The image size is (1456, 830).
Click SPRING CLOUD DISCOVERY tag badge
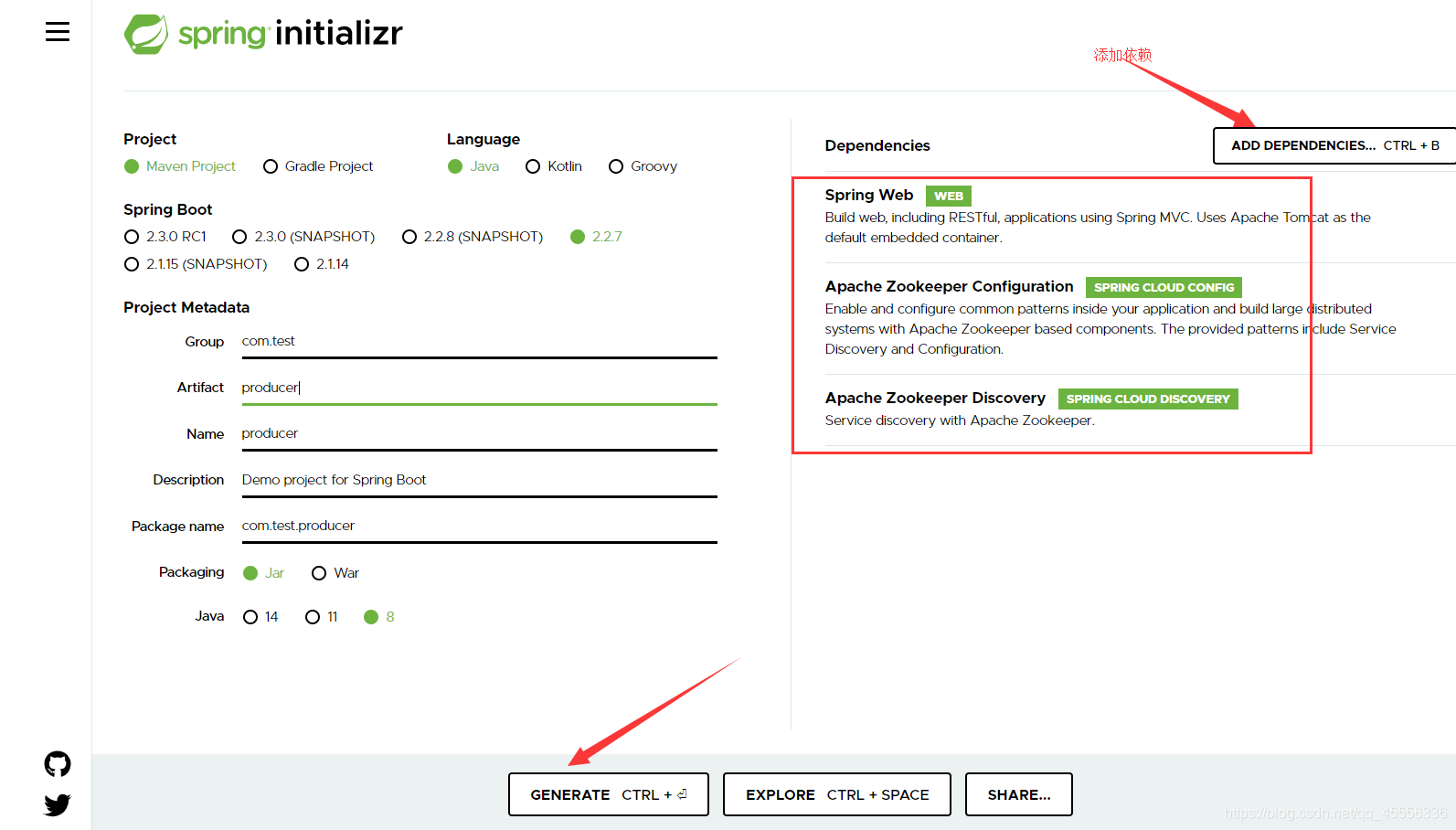tap(1148, 399)
